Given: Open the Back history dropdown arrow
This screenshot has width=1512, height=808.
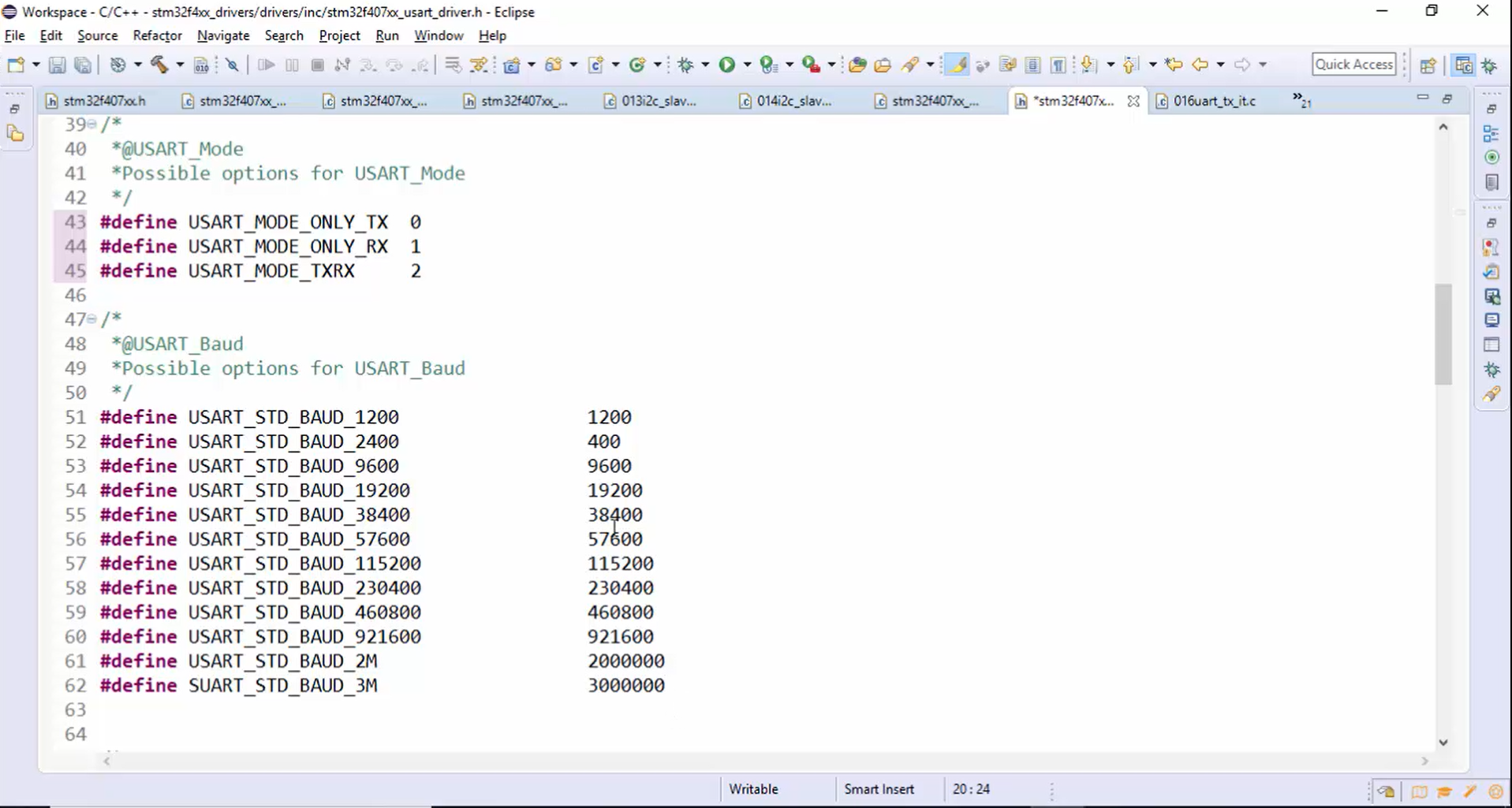Looking at the screenshot, I should click(1220, 65).
